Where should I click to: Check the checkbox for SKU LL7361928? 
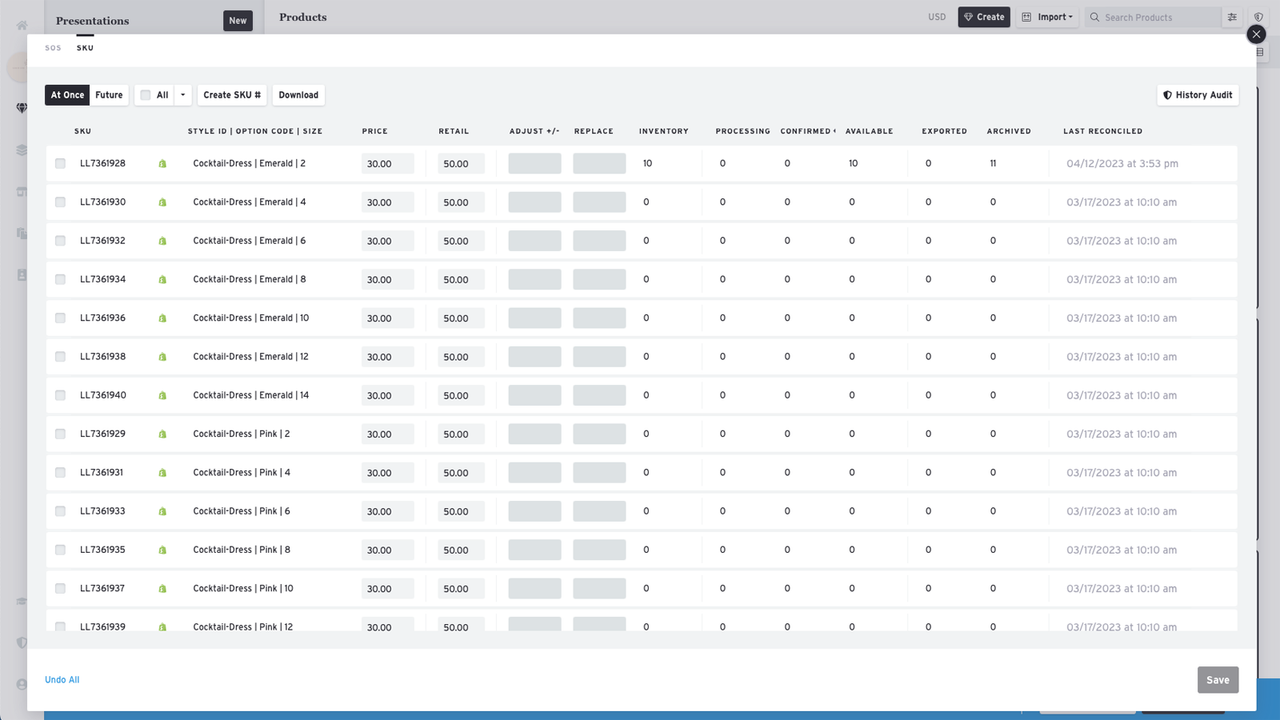tap(60, 163)
